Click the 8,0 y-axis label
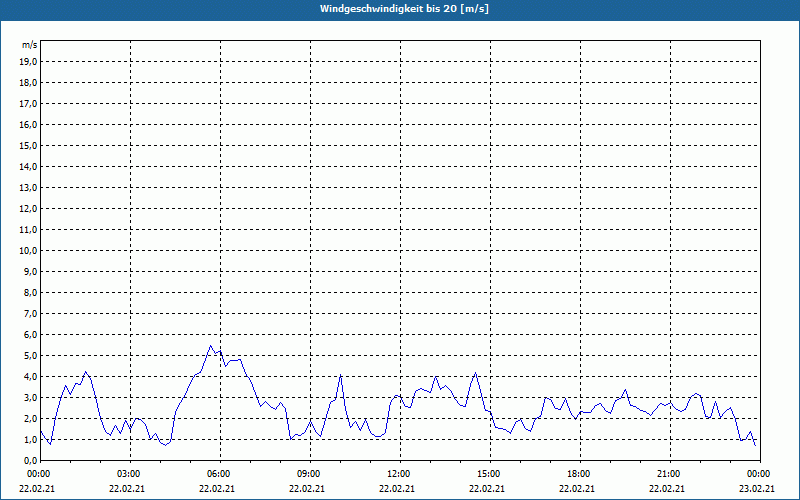 [x=30, y=292]
